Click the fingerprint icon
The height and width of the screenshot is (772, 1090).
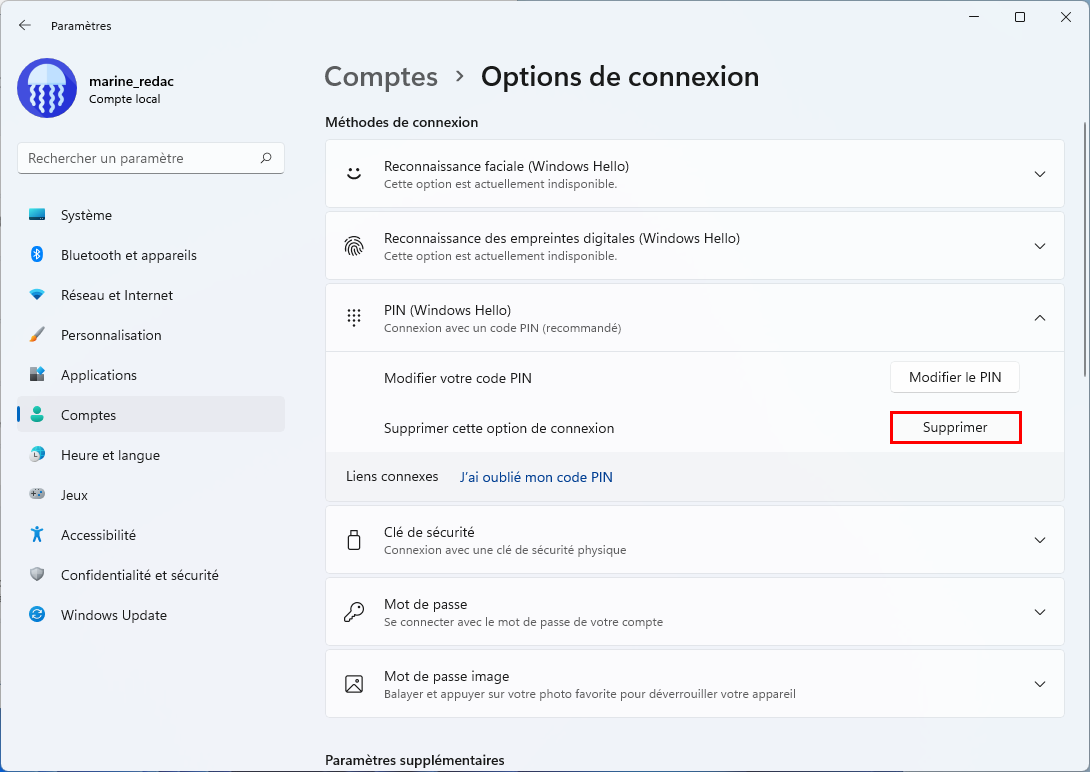354,245
